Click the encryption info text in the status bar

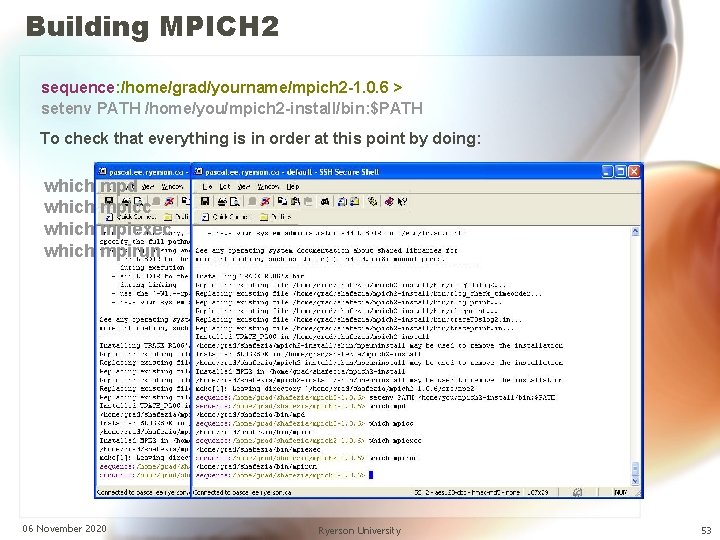point(467,492)
